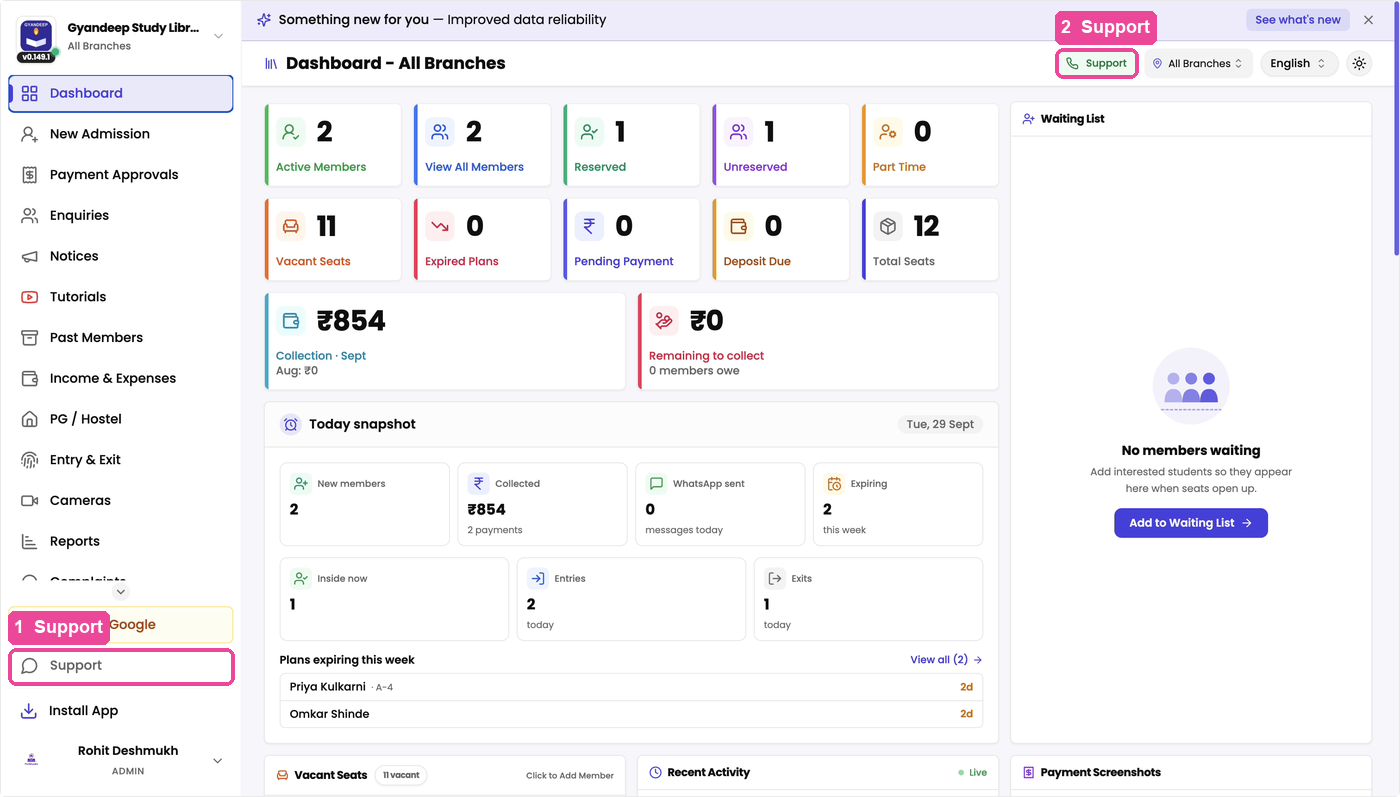
Task: Click the Collection · Sept label
Action: coord(321,356)
